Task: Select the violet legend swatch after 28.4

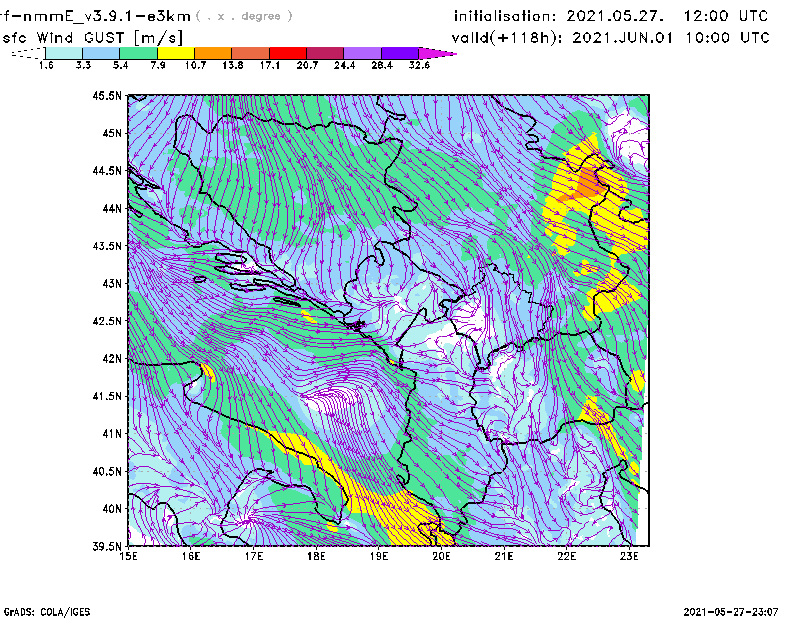Action: [400, 53]
